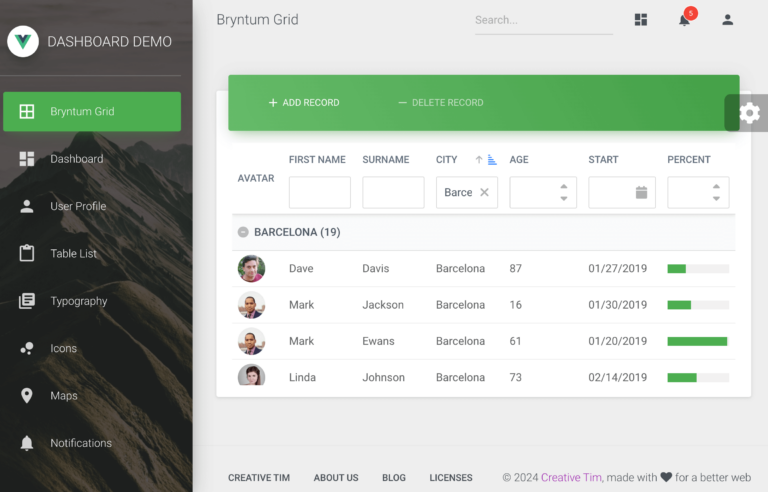Click Dave Davis avatar
The image size is (768, 492).
[x=251, y=269]
